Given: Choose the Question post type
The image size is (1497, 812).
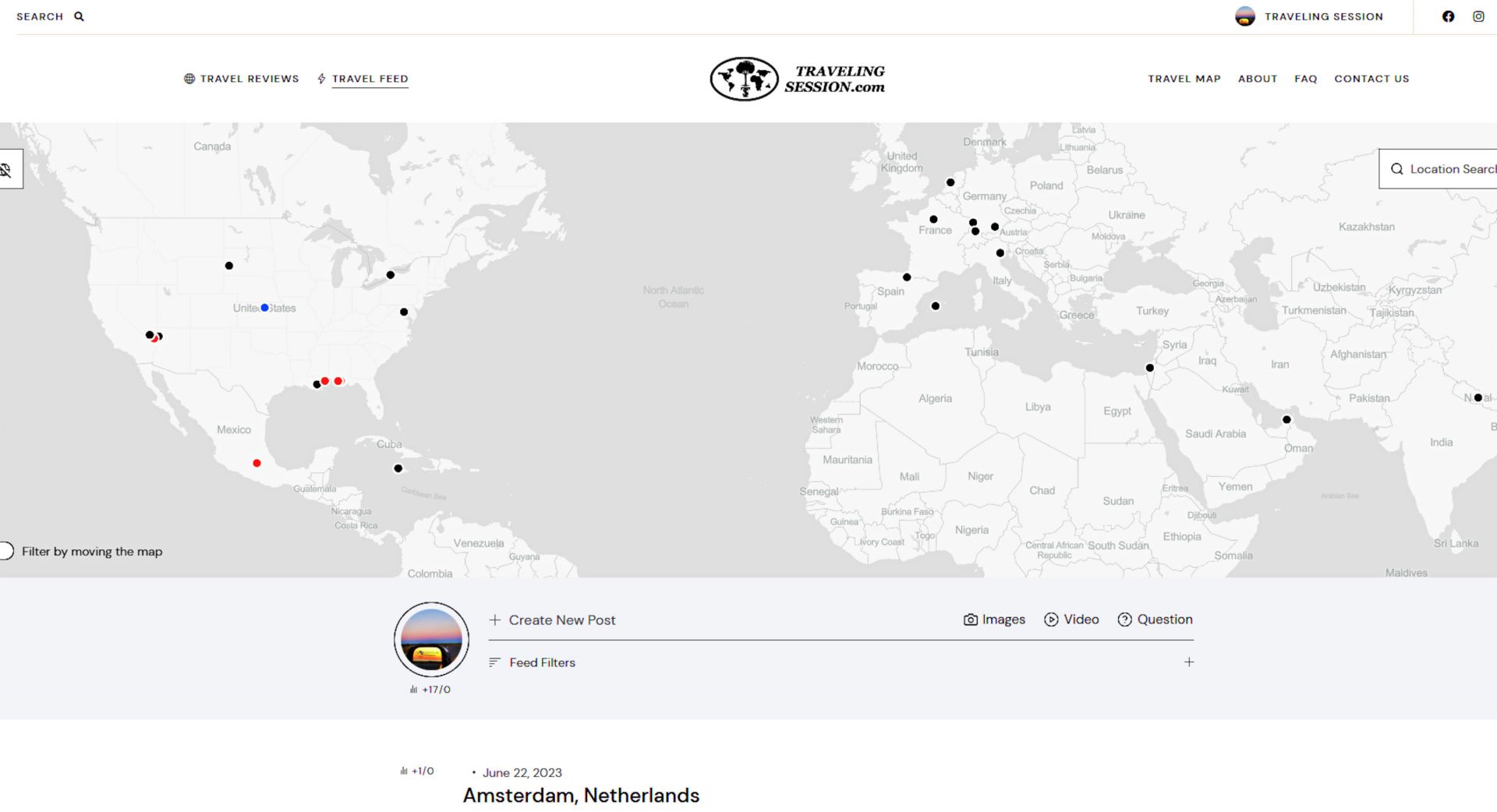Looking at the screenshot, I should click(x=1155, y=620).
